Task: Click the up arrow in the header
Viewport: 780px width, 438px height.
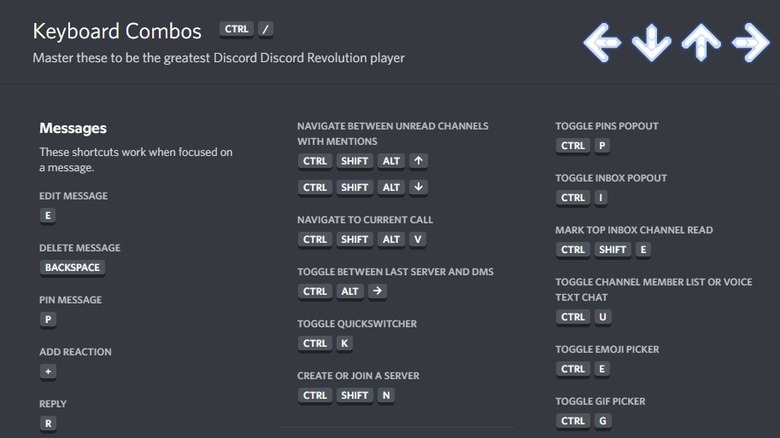Action: click(x=701, y=42)
